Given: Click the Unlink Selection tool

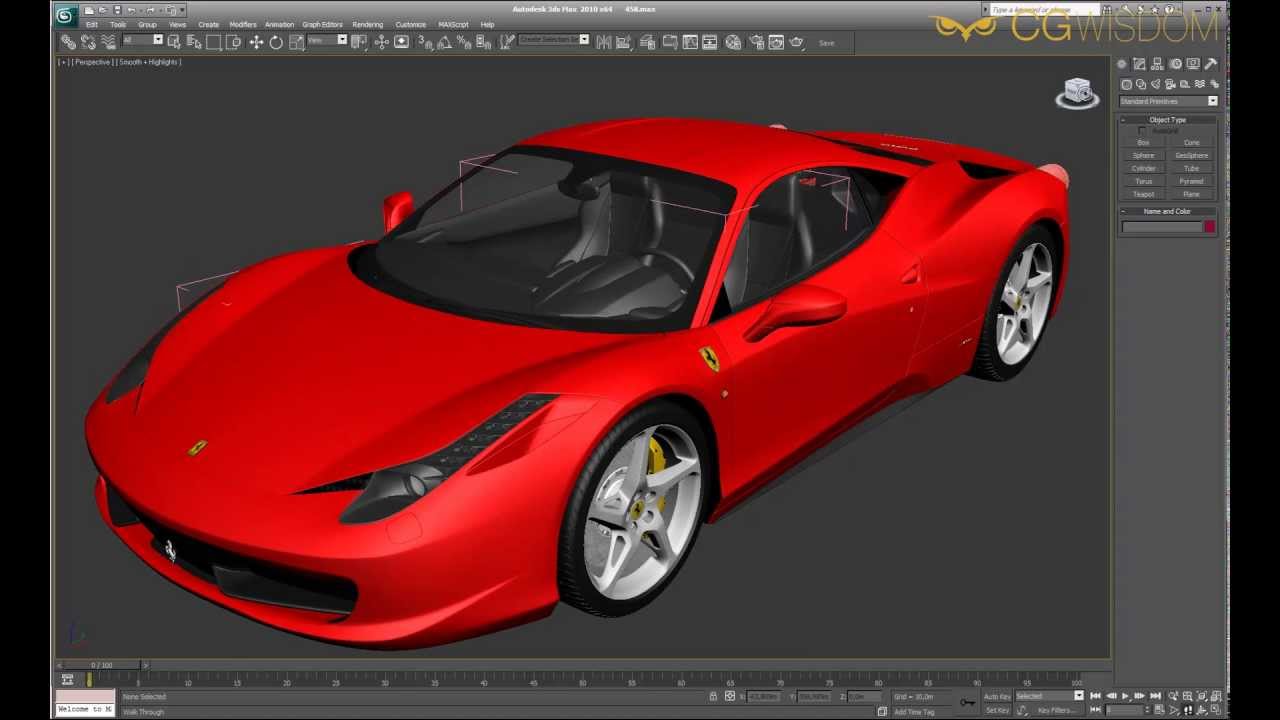Looking at the screenshot, I should click(88, 42).
